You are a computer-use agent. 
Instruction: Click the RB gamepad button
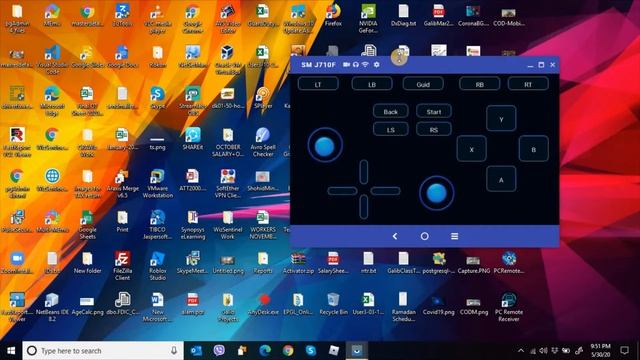point(479,84)
